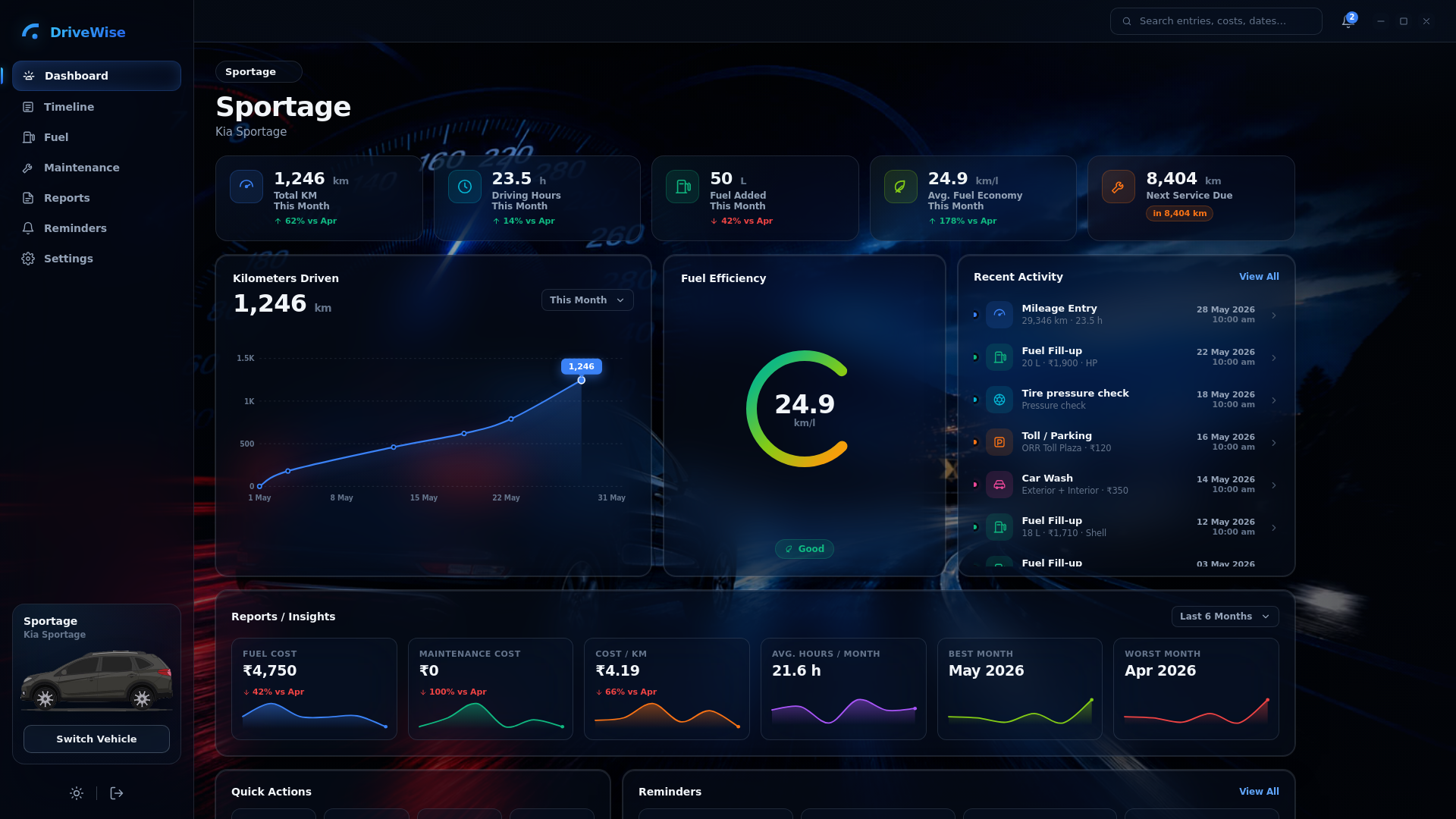Open Timeline in the sidebar

(x=96, y=107)
